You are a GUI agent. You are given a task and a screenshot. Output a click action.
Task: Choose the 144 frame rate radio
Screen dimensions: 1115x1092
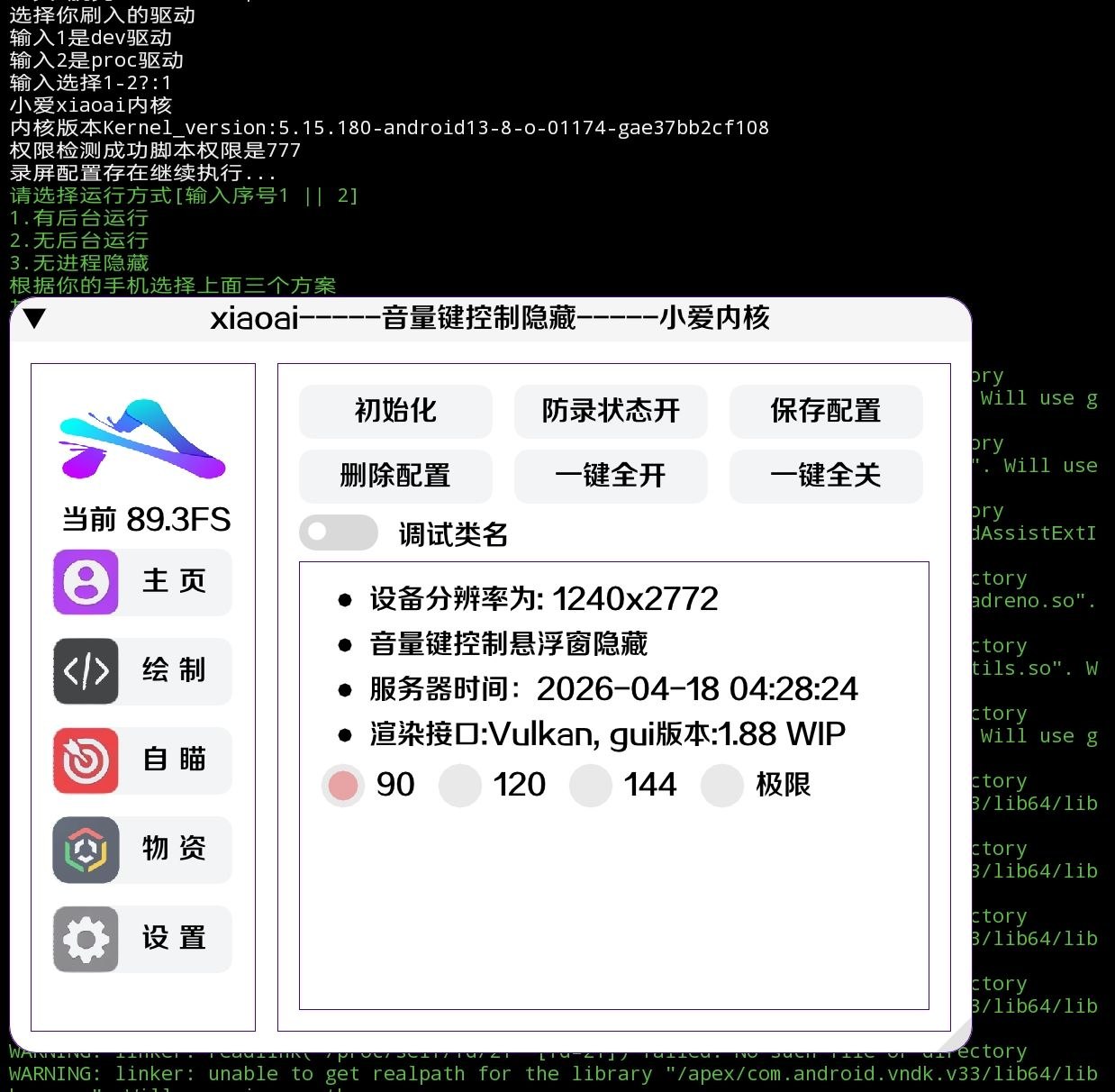coord(591,785)
